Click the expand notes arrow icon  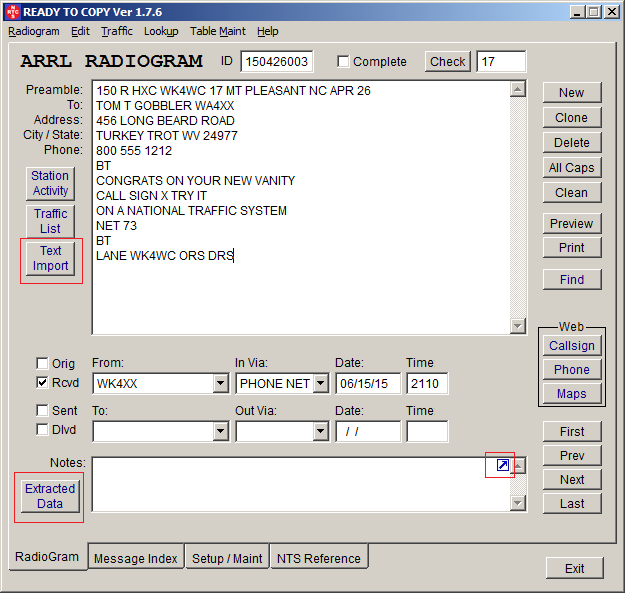[x=503, y=465]
